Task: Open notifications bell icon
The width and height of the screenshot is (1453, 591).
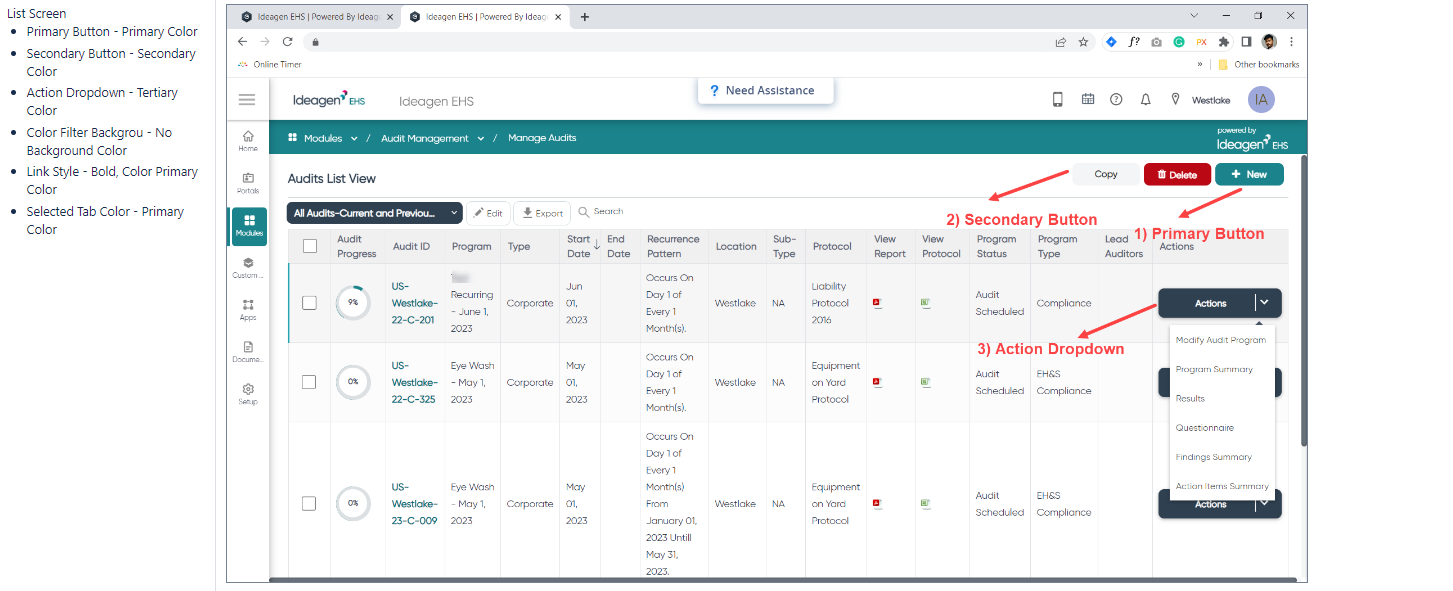Action: tap(1146, 99)
